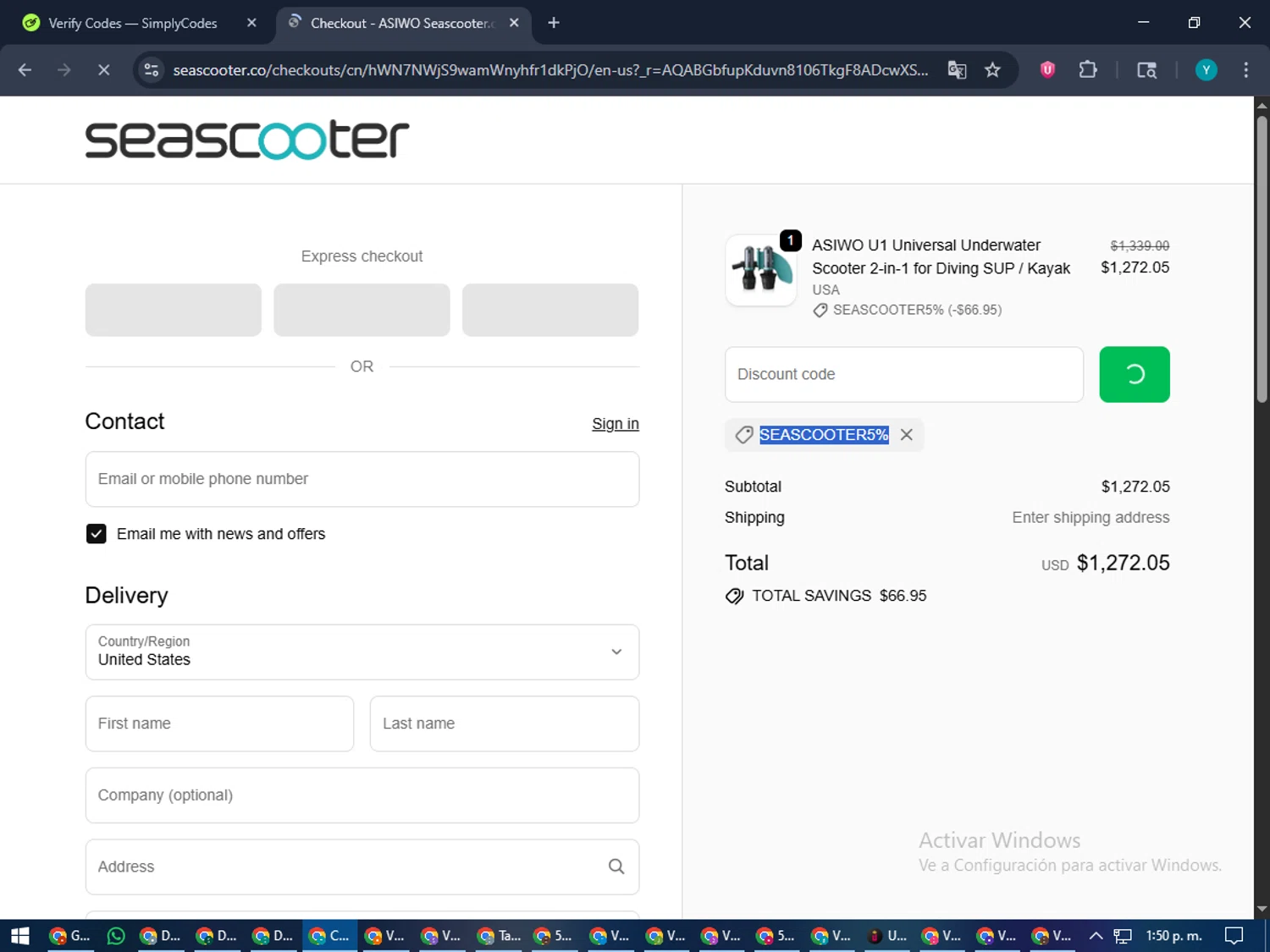Focus the First name field
Screen dimensions: 1270x952
[x=219, y=724]
